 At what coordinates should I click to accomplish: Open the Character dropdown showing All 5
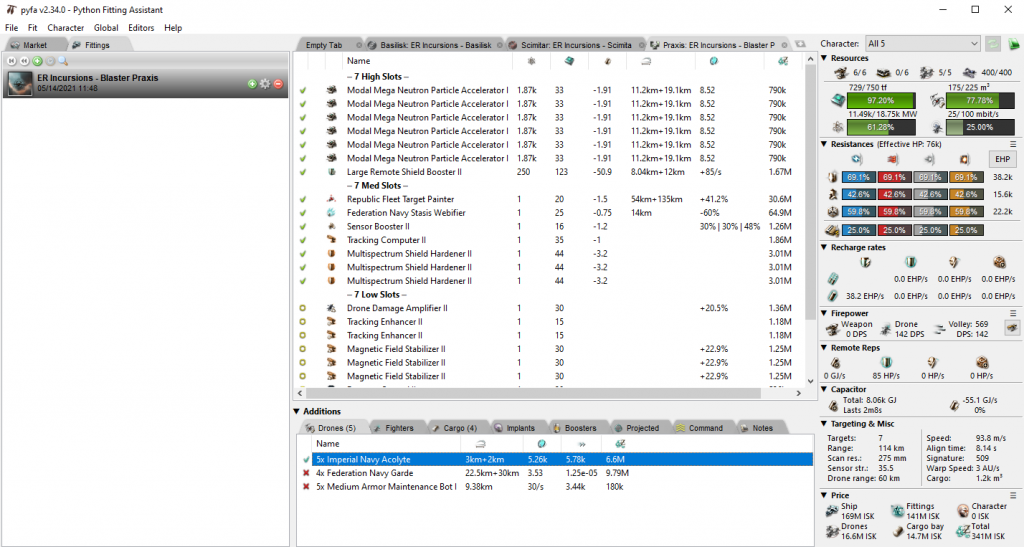pos(923,44)
